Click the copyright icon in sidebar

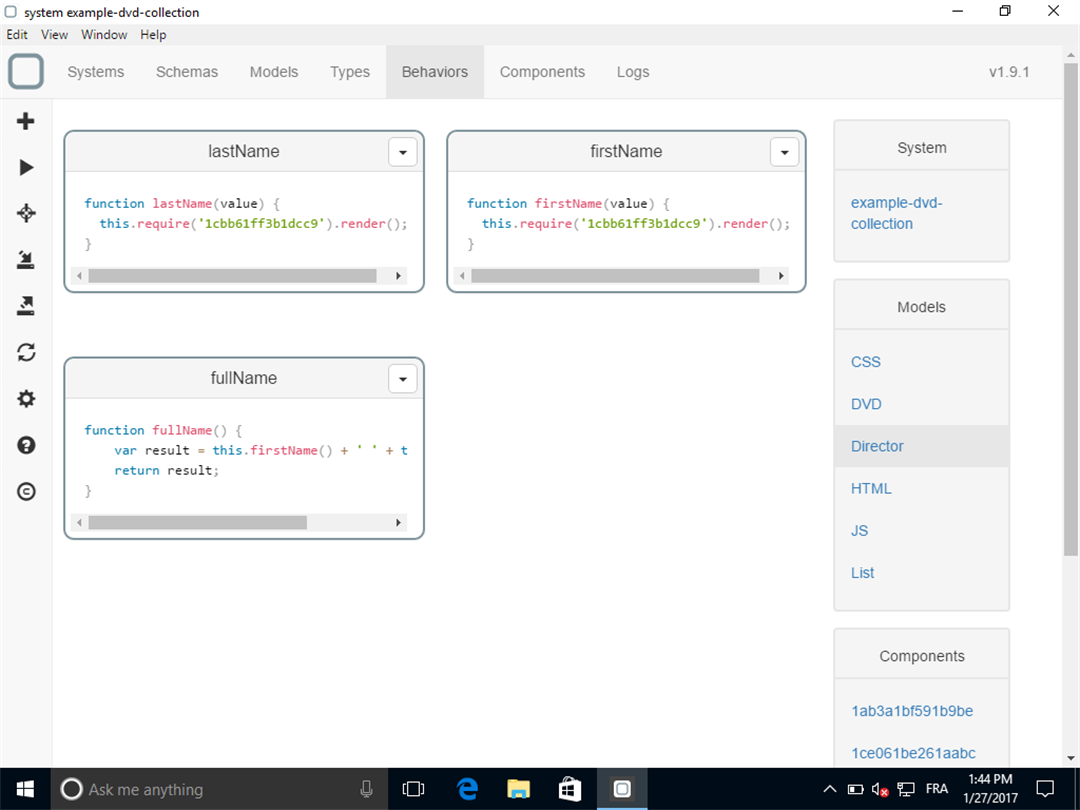pyautogui.click(x=26, y=491)
